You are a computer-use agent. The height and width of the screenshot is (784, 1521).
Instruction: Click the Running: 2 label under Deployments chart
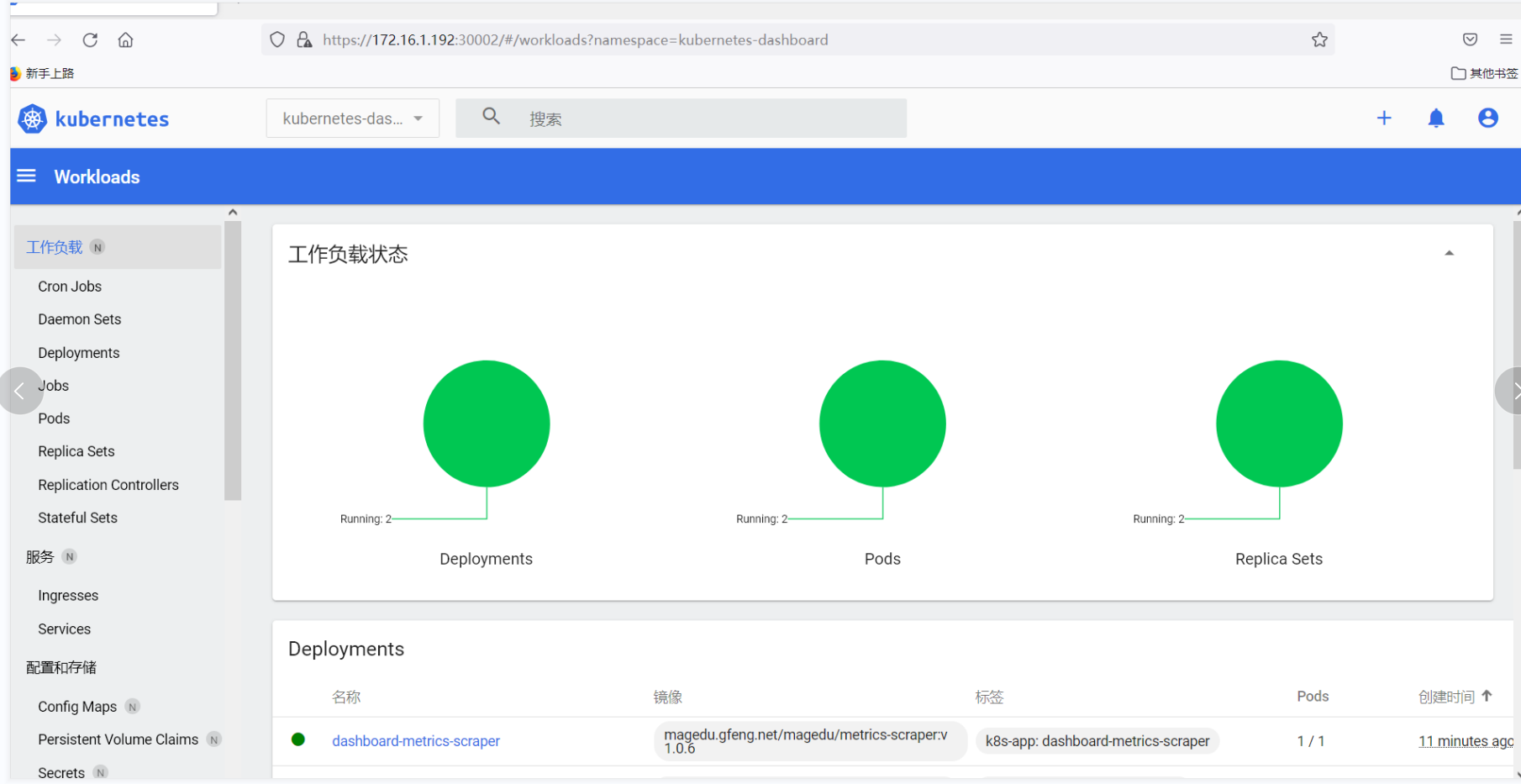(x=366, y=519)
